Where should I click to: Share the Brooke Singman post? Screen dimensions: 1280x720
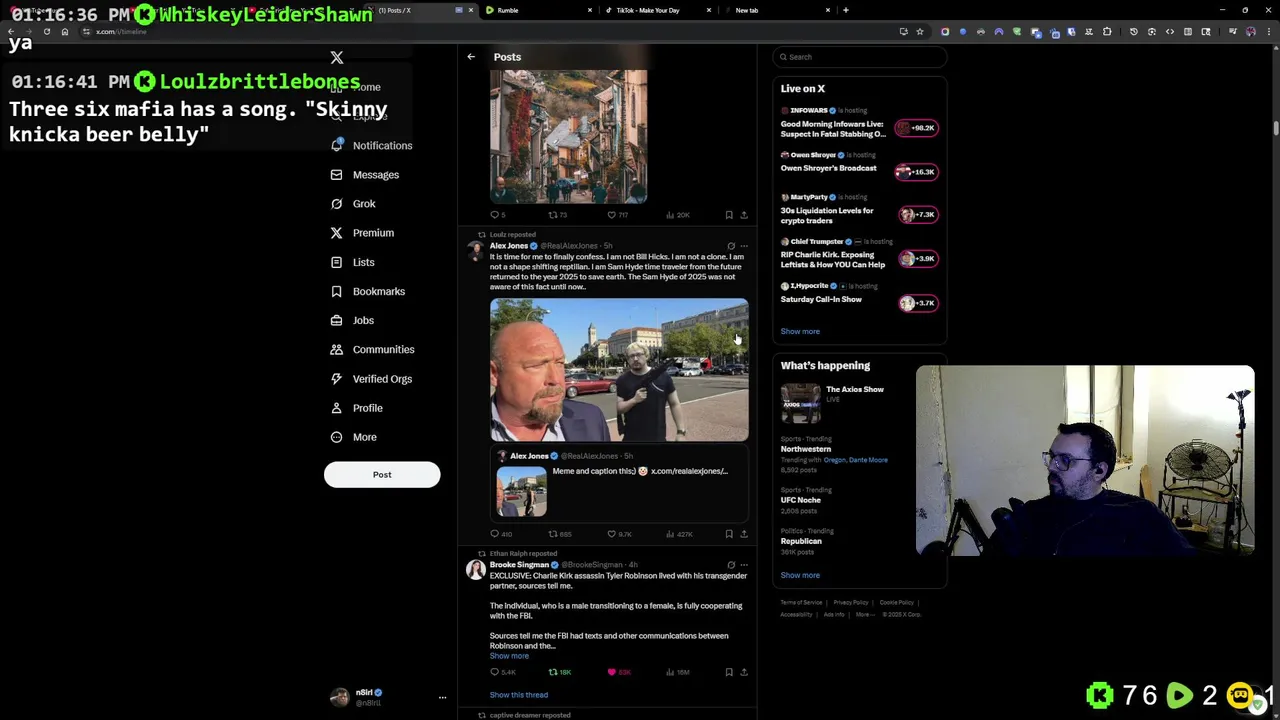743,672
